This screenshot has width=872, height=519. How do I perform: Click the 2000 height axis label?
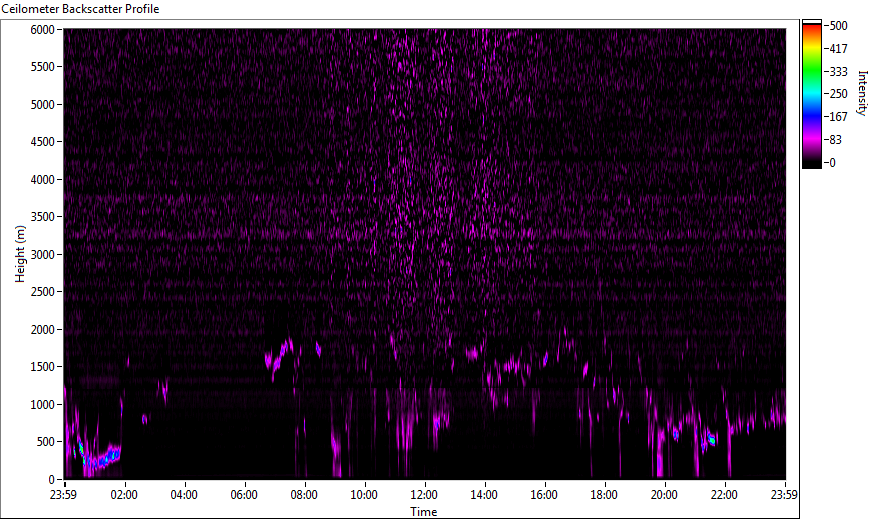click(x=42, y=330)
